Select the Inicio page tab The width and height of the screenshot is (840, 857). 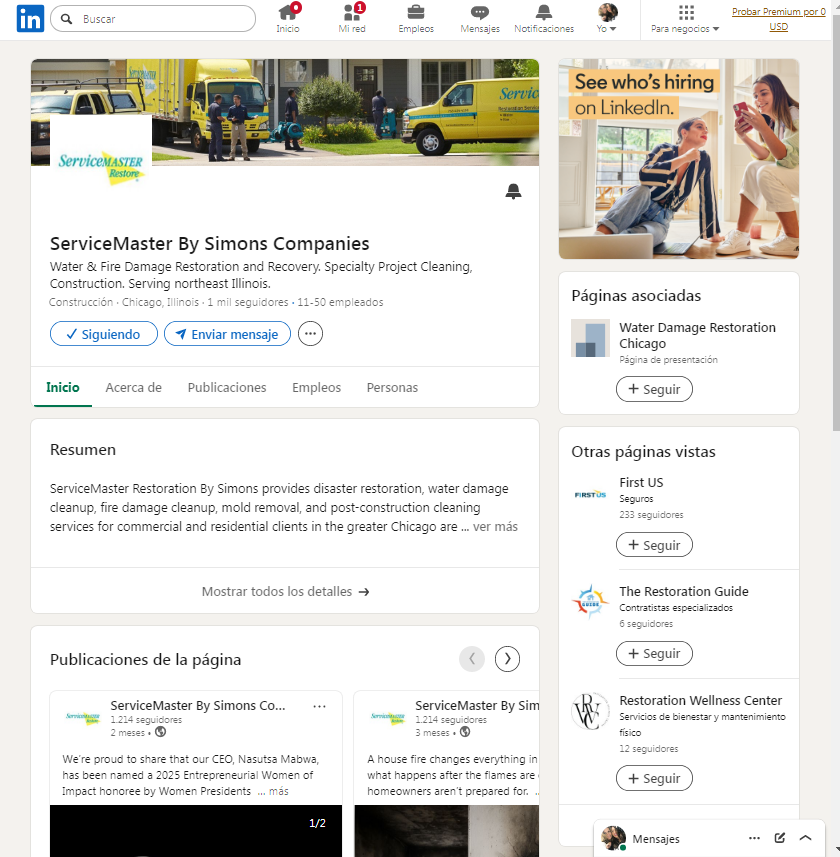[63, 388]
